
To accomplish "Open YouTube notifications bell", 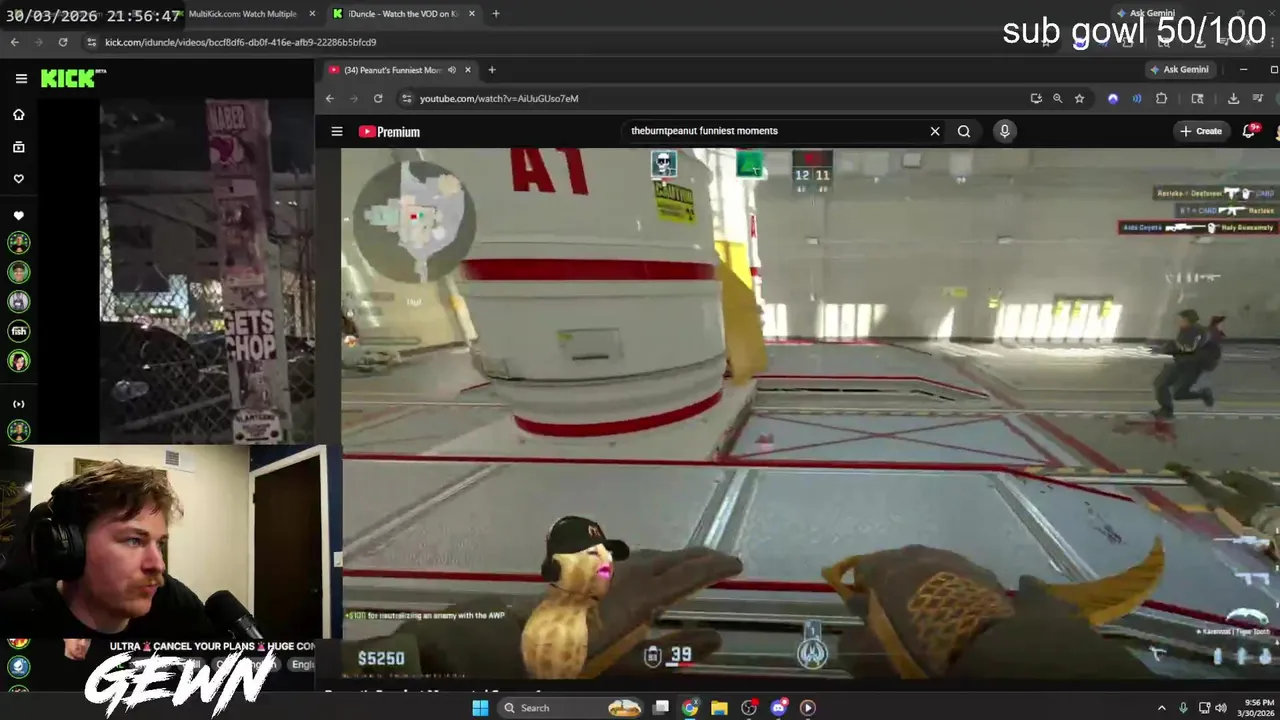I will click(x=1249, y=131).
